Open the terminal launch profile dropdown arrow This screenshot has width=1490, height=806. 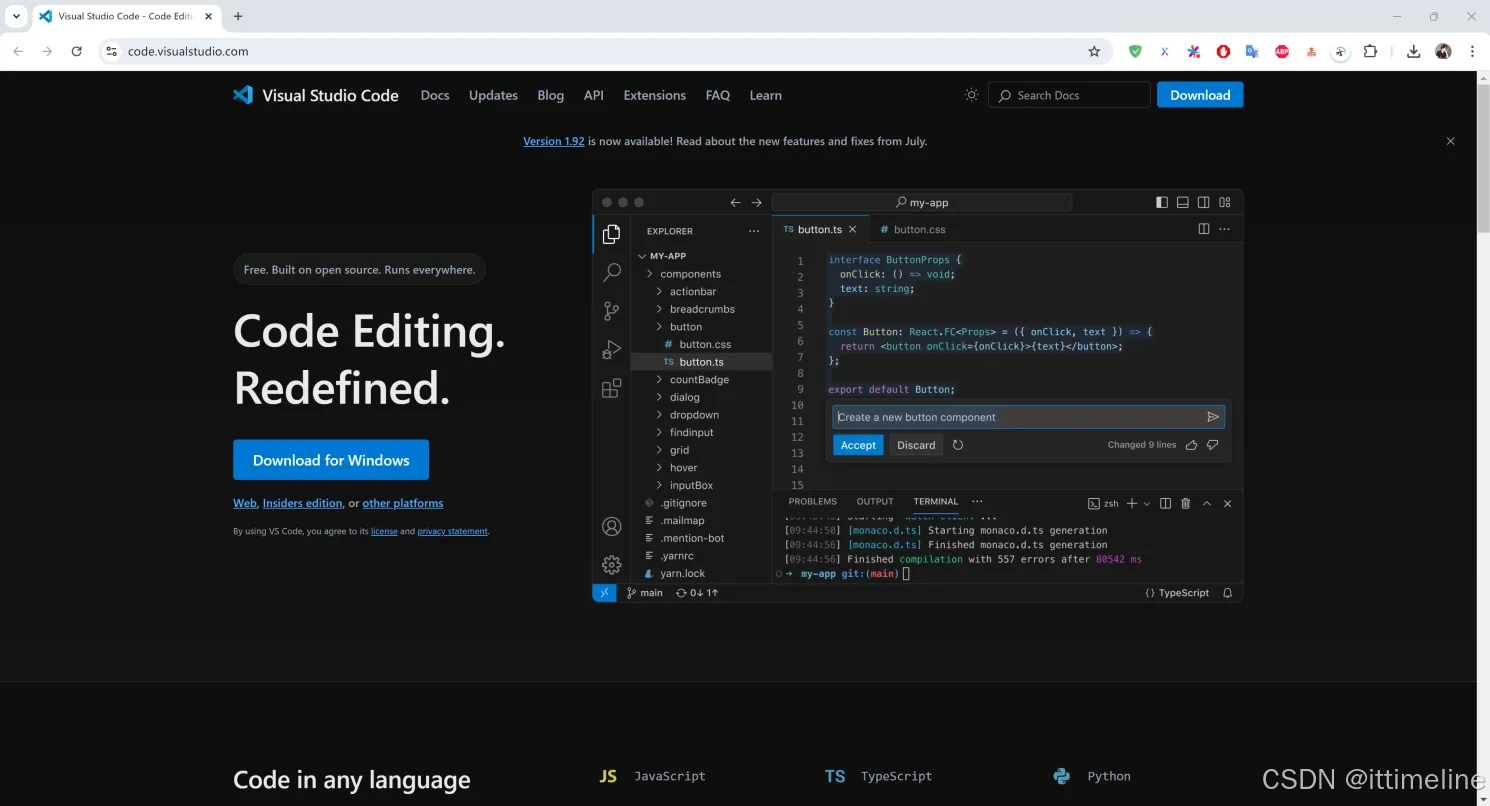[x=1147, y=504]
